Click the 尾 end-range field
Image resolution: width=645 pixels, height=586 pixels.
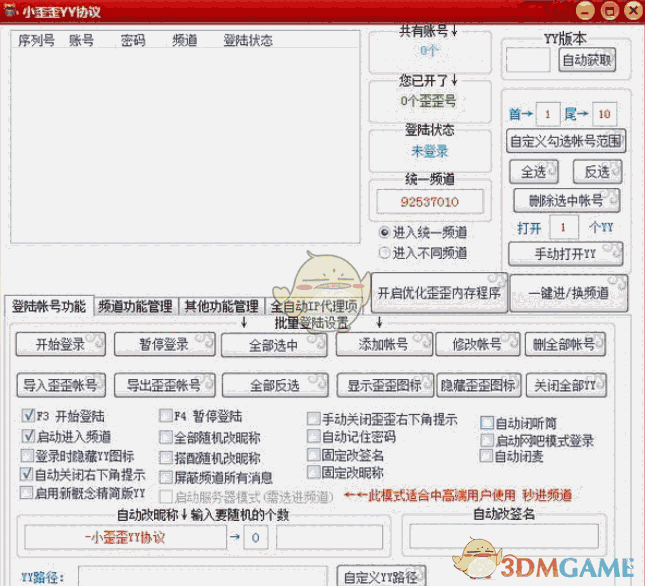coord(604,114)
